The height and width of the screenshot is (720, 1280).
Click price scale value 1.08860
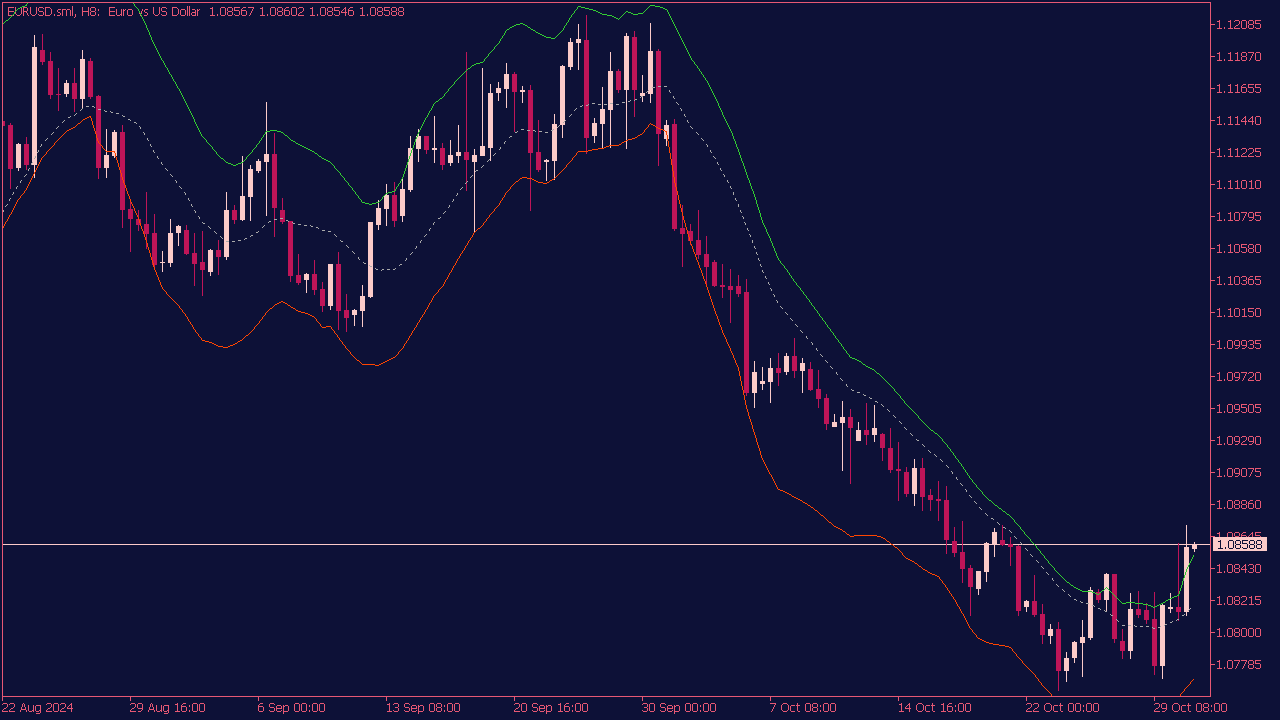pos(1240,505)
